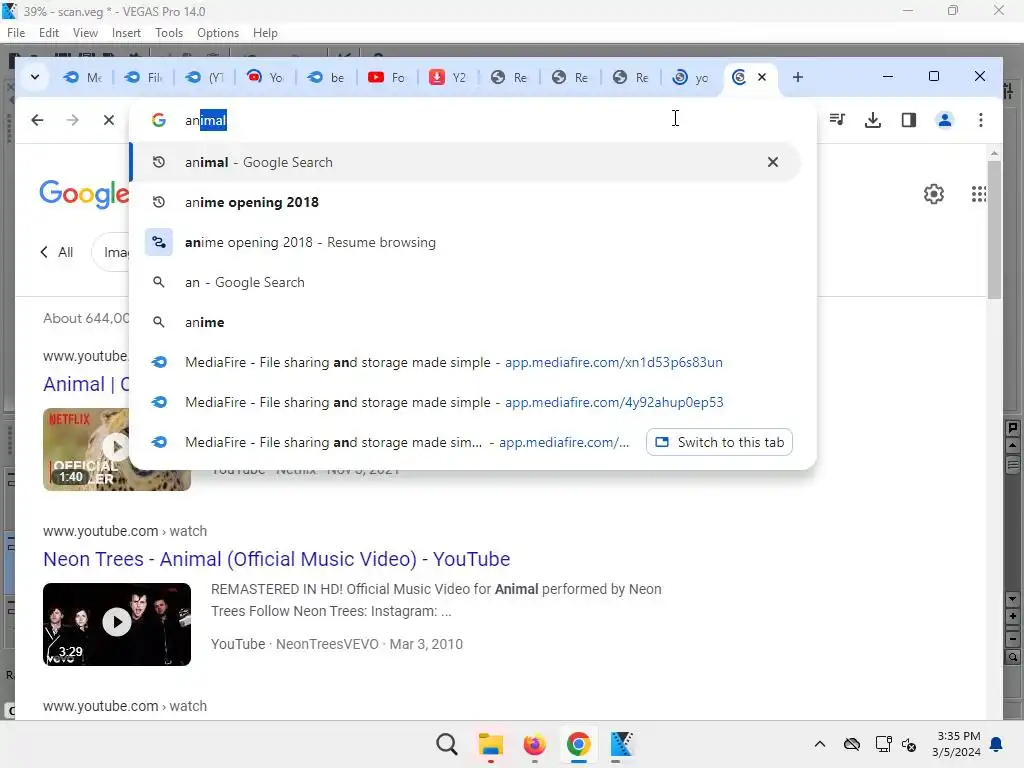Viewport: 1024px width, 768px height.
Task: Click the address bar text 'animal'
Action: click(x=206, y=120)
